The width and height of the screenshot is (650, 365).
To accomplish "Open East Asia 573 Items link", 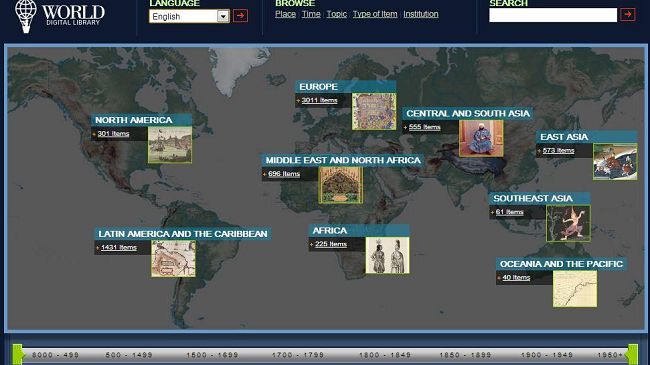I will (x=558, y=150).
